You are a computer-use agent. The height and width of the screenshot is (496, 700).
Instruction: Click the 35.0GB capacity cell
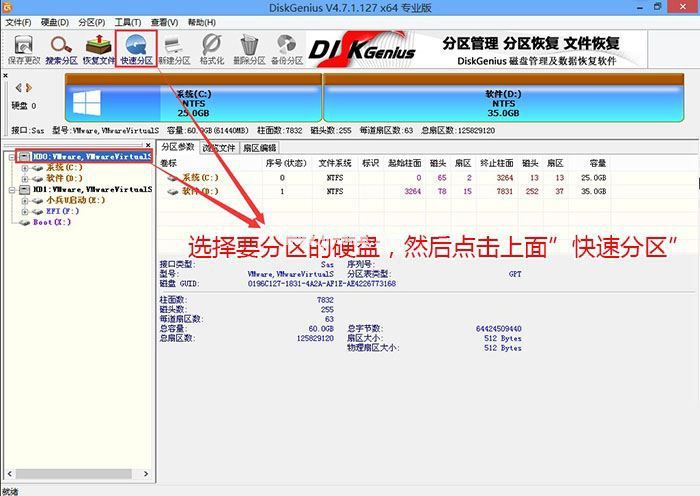click(593, 191)
